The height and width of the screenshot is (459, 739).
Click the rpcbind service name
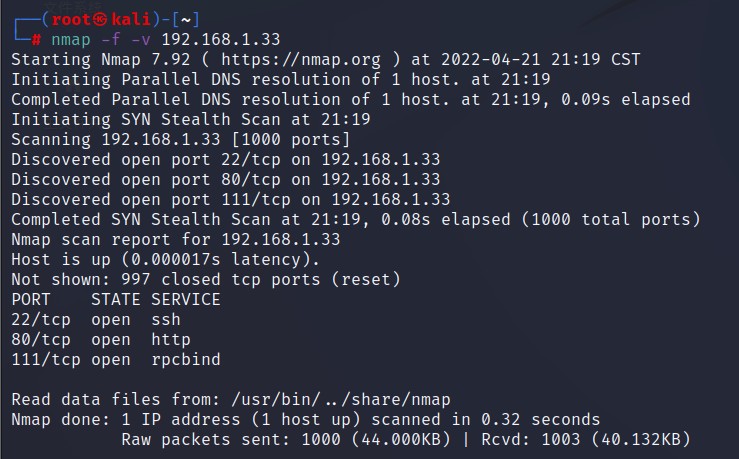[186, 360]
